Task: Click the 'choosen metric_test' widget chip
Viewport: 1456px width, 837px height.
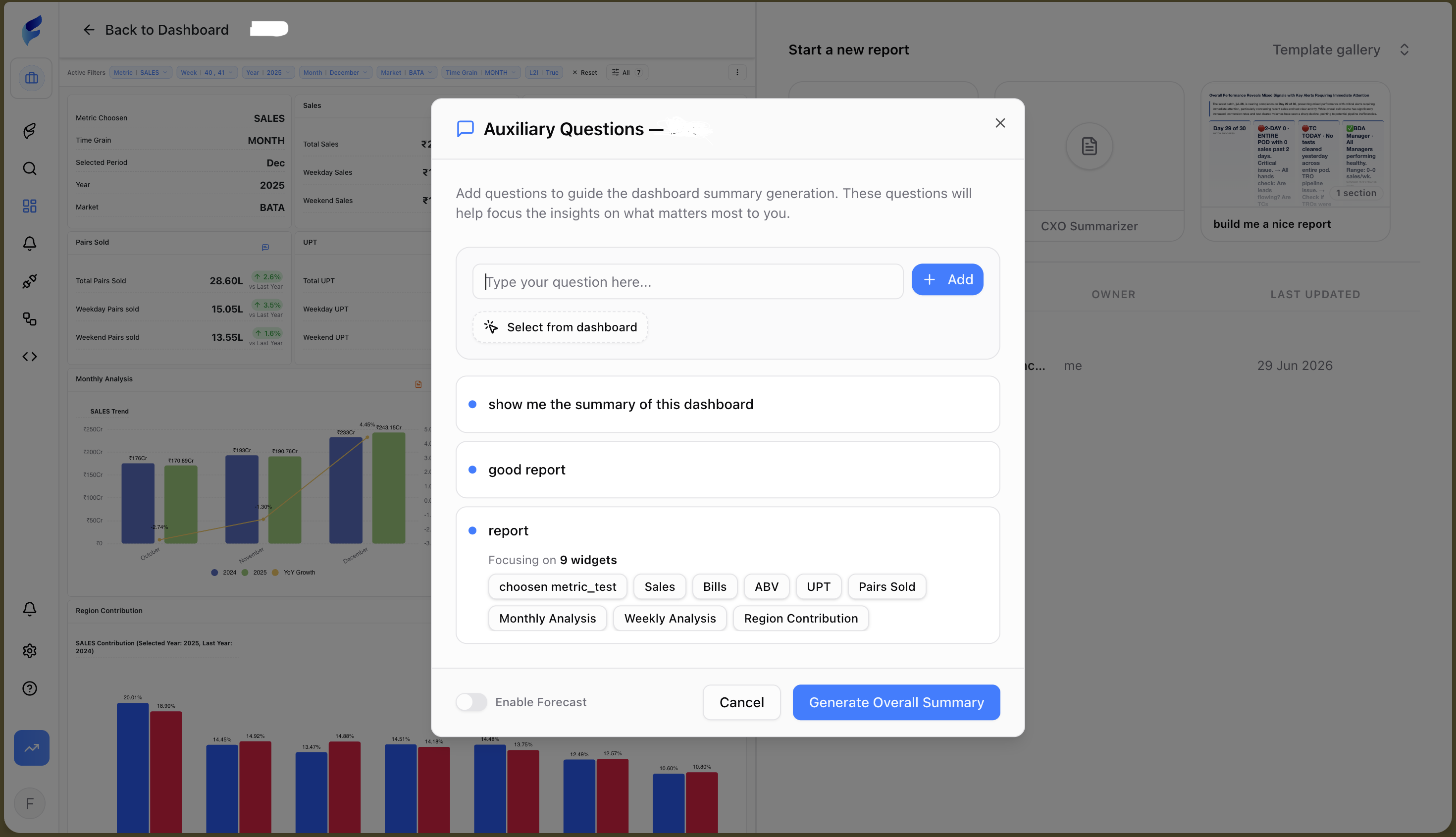Action: [558, 586]
